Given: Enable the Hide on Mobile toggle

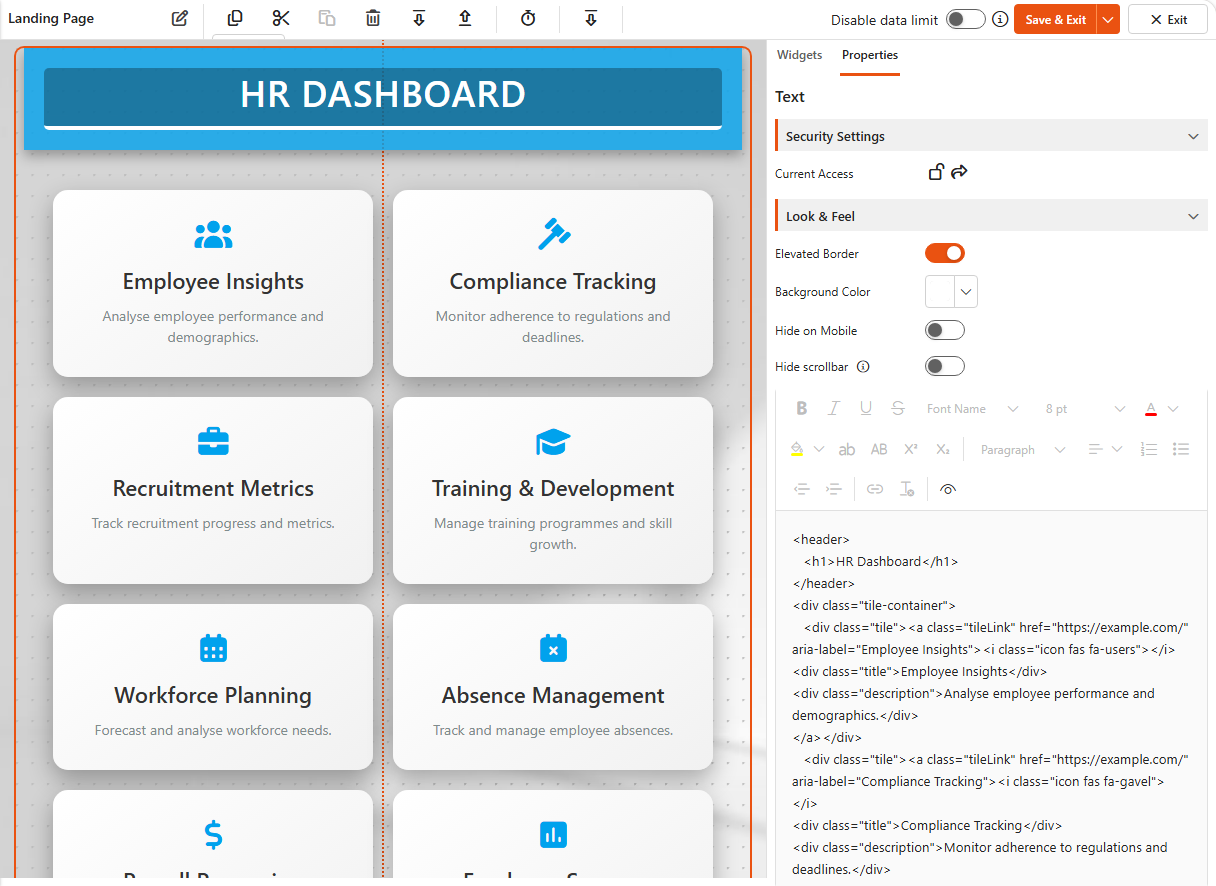Looking at the screenshot, I should click(x=945, y=330).
